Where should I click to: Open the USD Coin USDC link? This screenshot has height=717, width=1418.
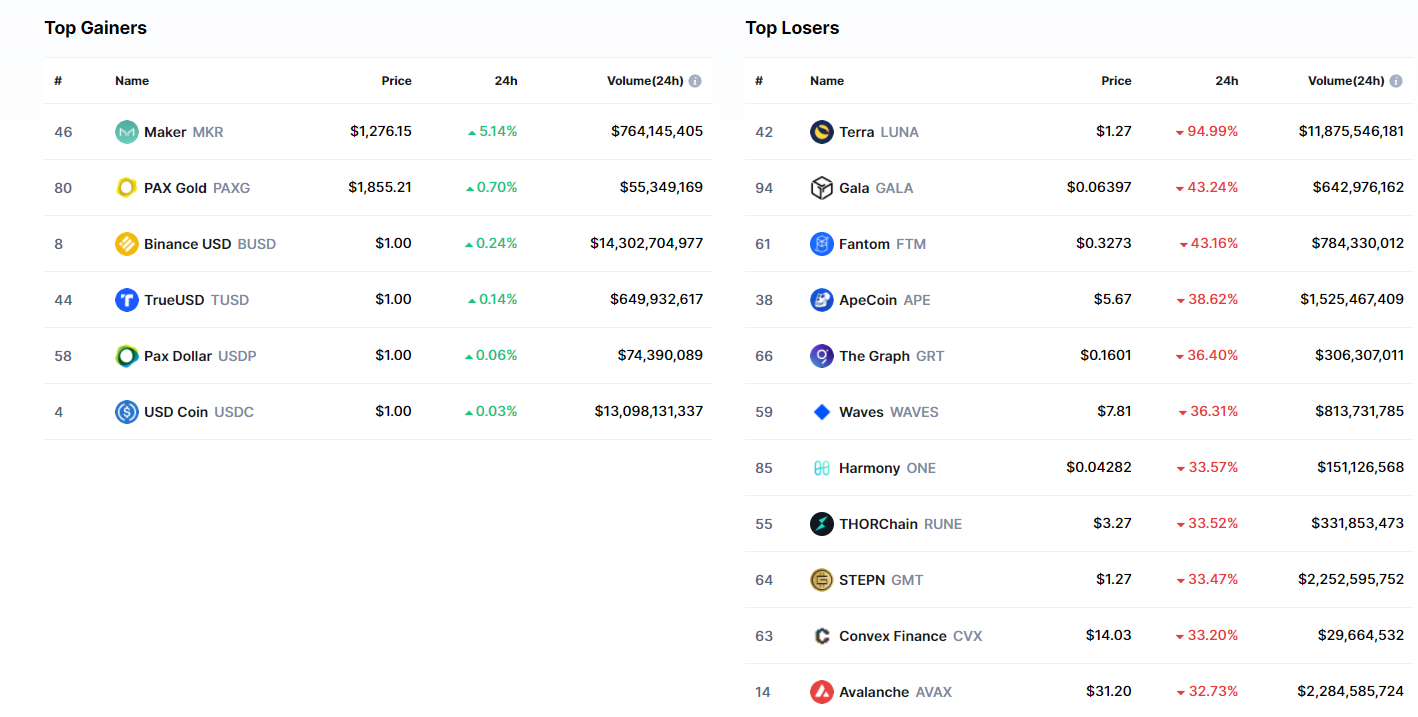point(185,412)
